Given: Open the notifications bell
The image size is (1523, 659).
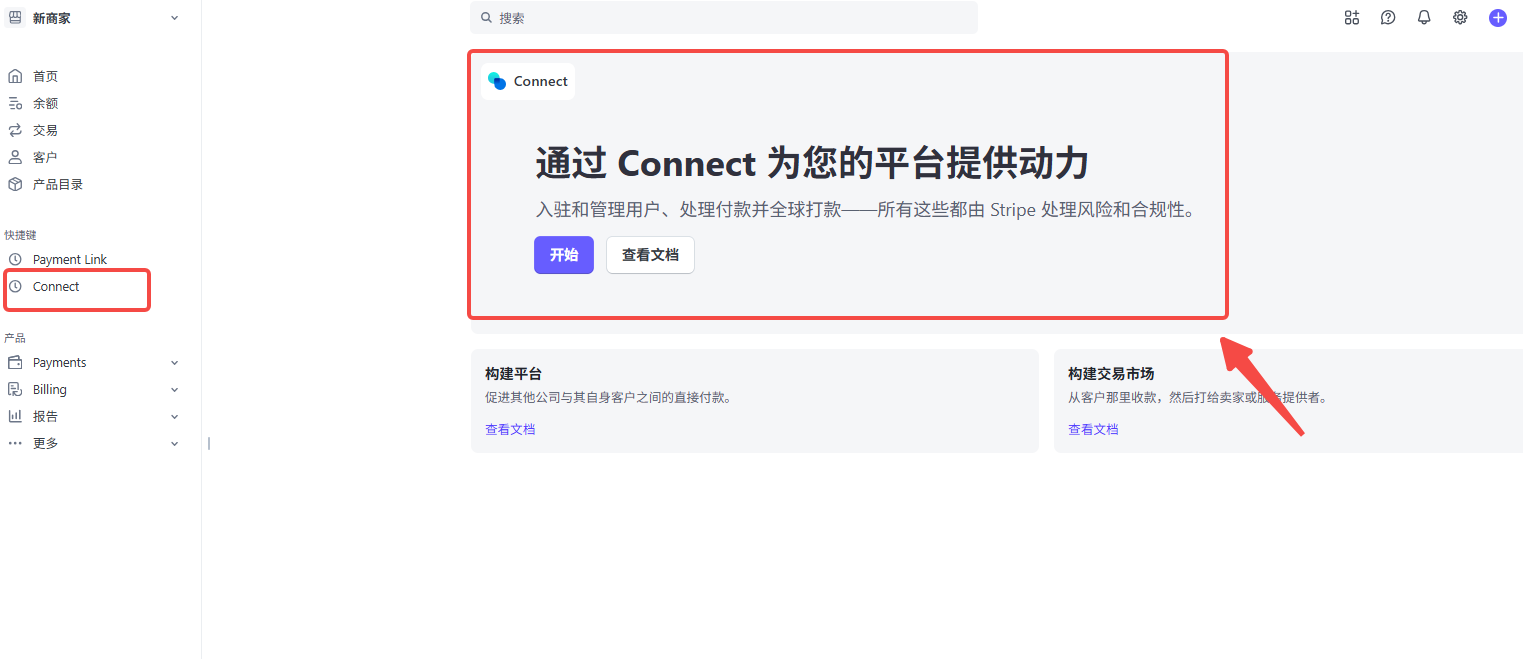Looking at the screenshot, I should point(1423,17).
